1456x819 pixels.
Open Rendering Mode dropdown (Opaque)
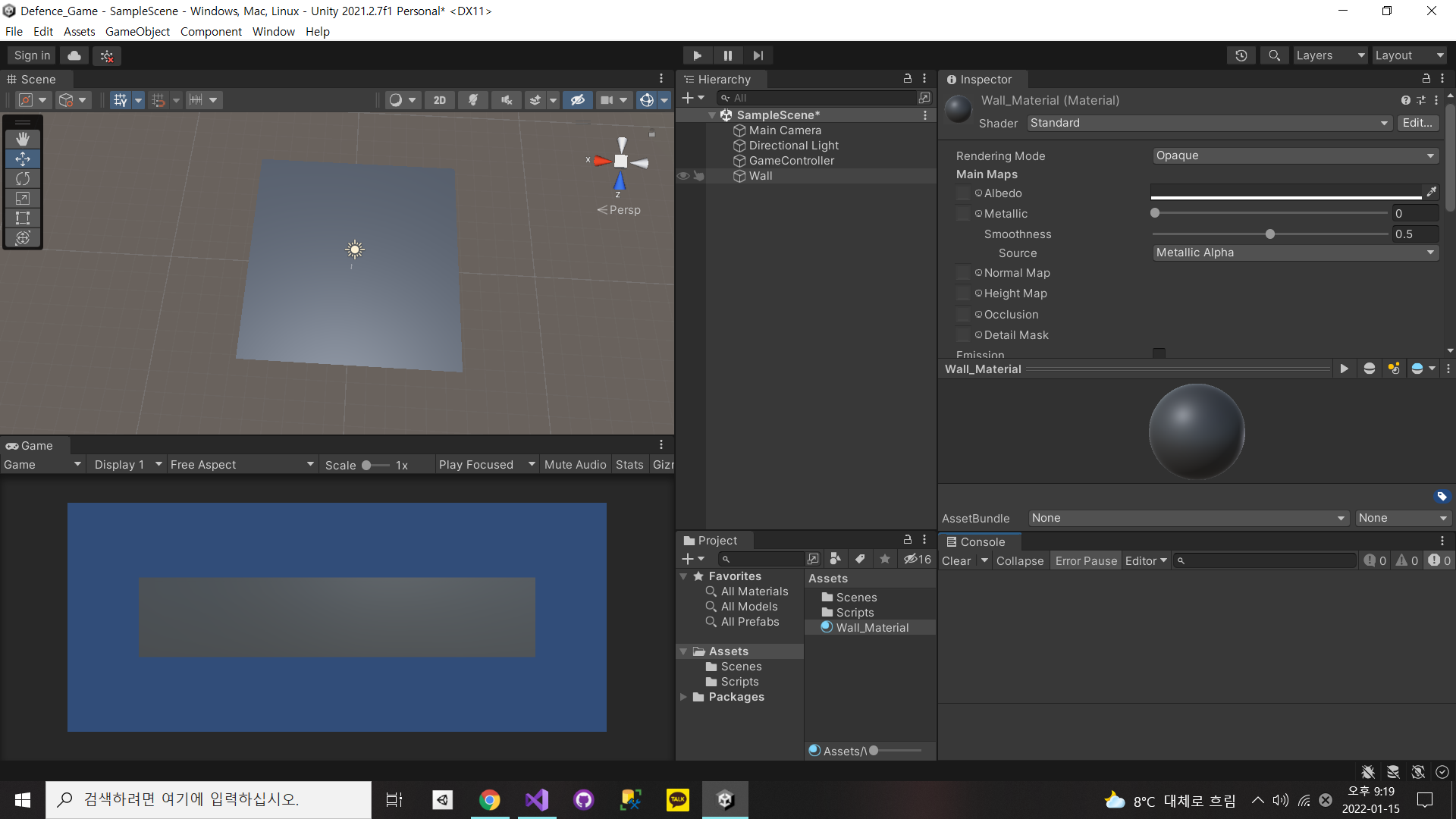pyautogui.click(x=1295, y=155)
